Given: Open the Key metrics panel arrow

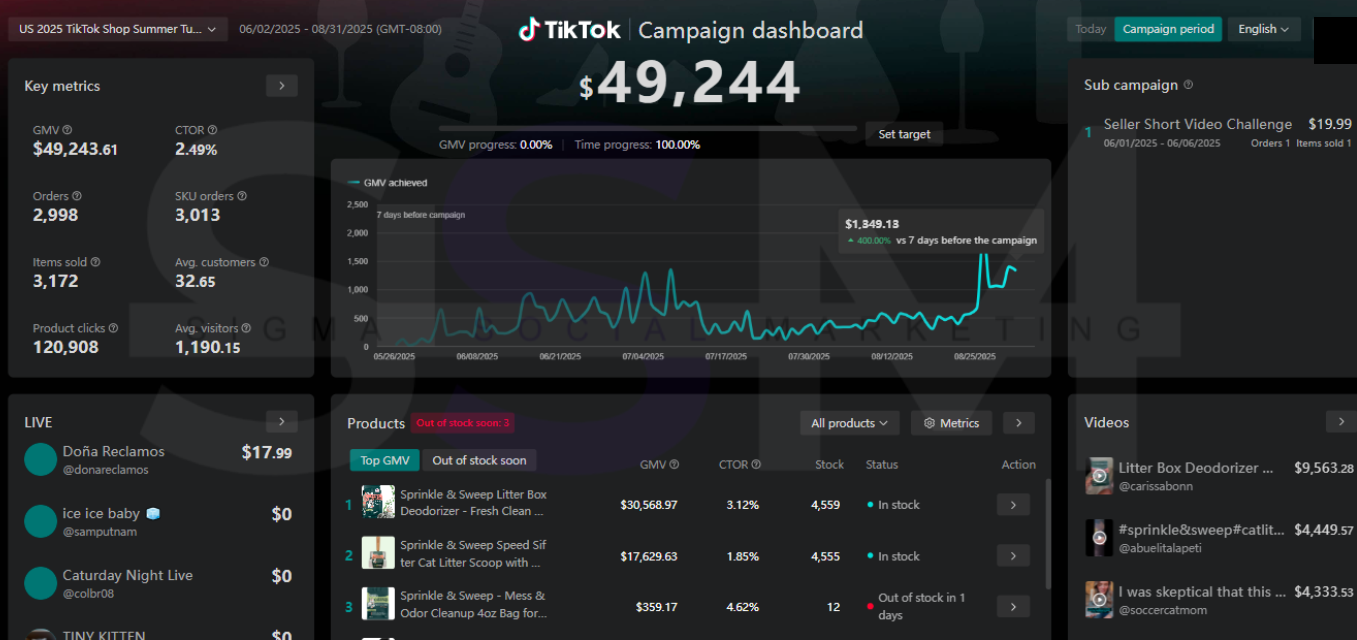Looking at the screenshot, I should pos(282,86).
